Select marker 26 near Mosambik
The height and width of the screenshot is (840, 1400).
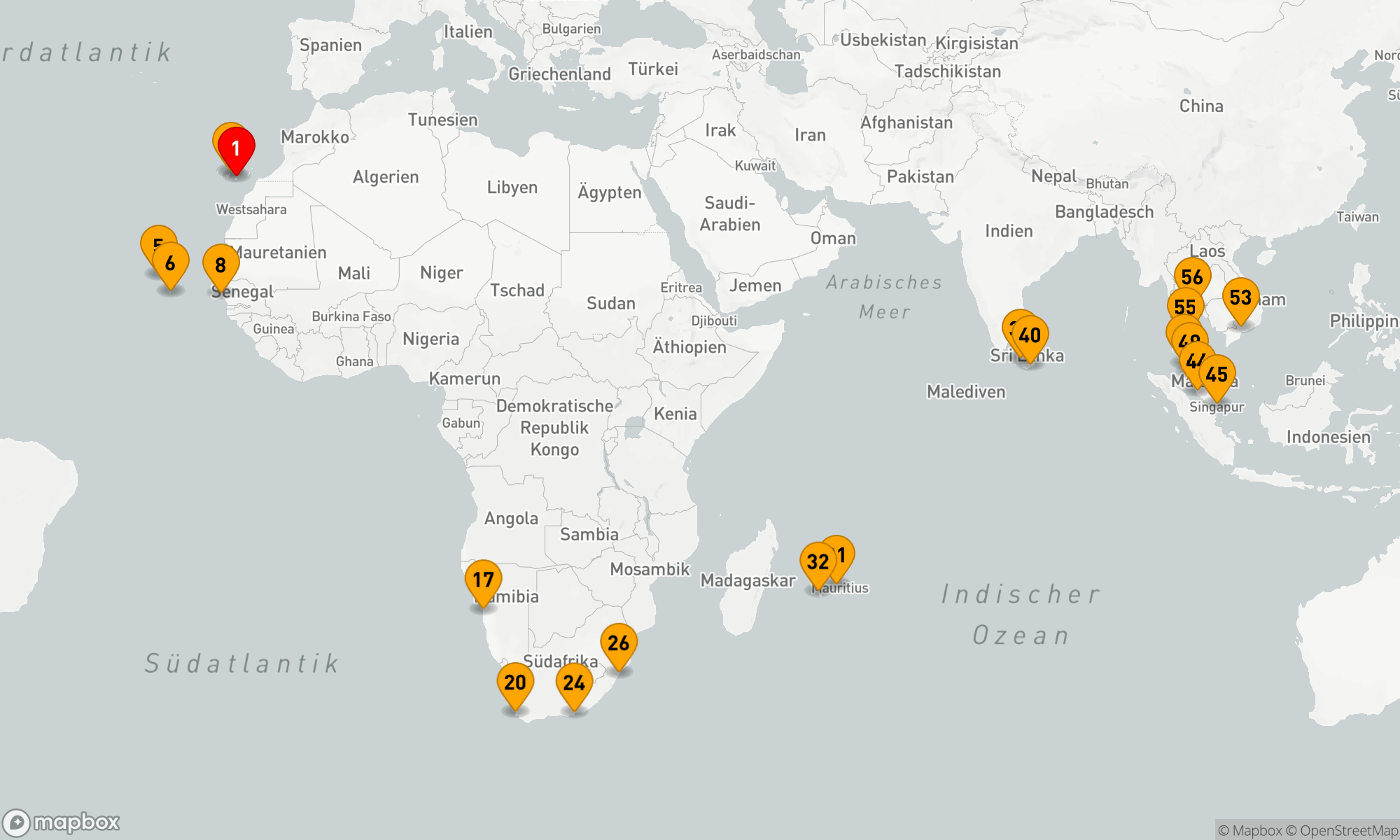click(x=618, y=643)
